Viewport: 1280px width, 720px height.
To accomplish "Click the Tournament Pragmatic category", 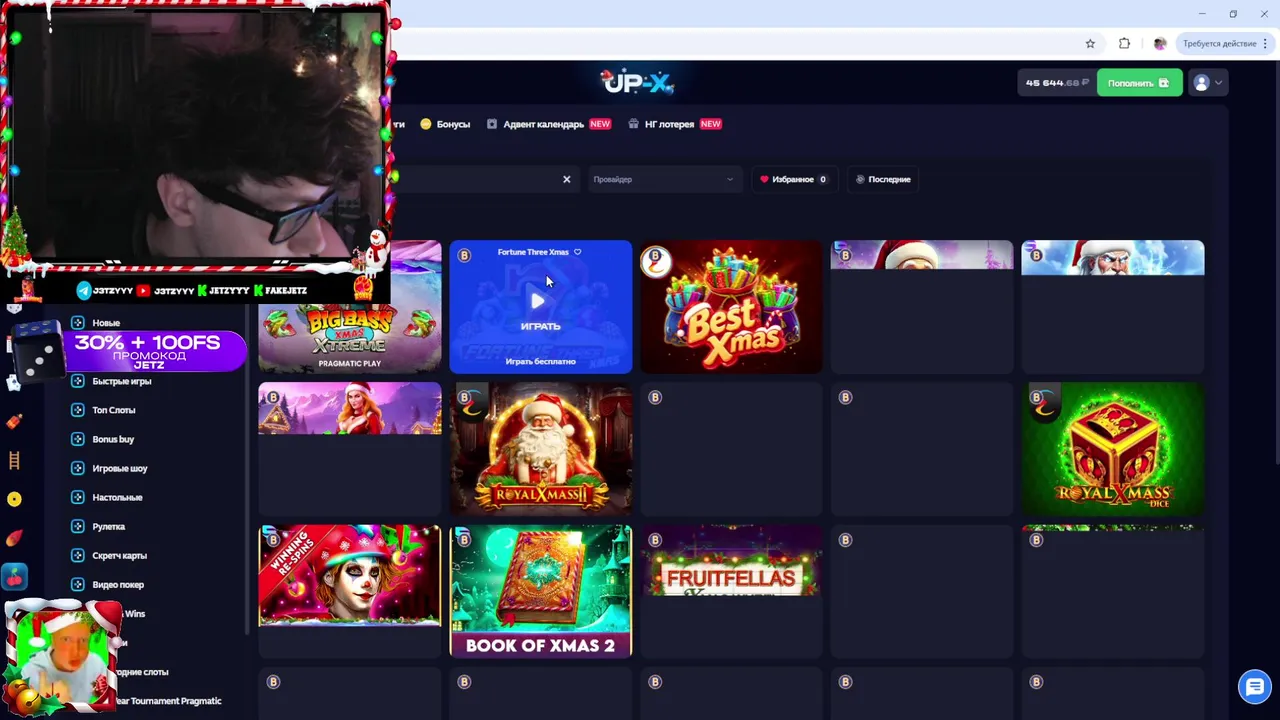I will tap(168, 701).
